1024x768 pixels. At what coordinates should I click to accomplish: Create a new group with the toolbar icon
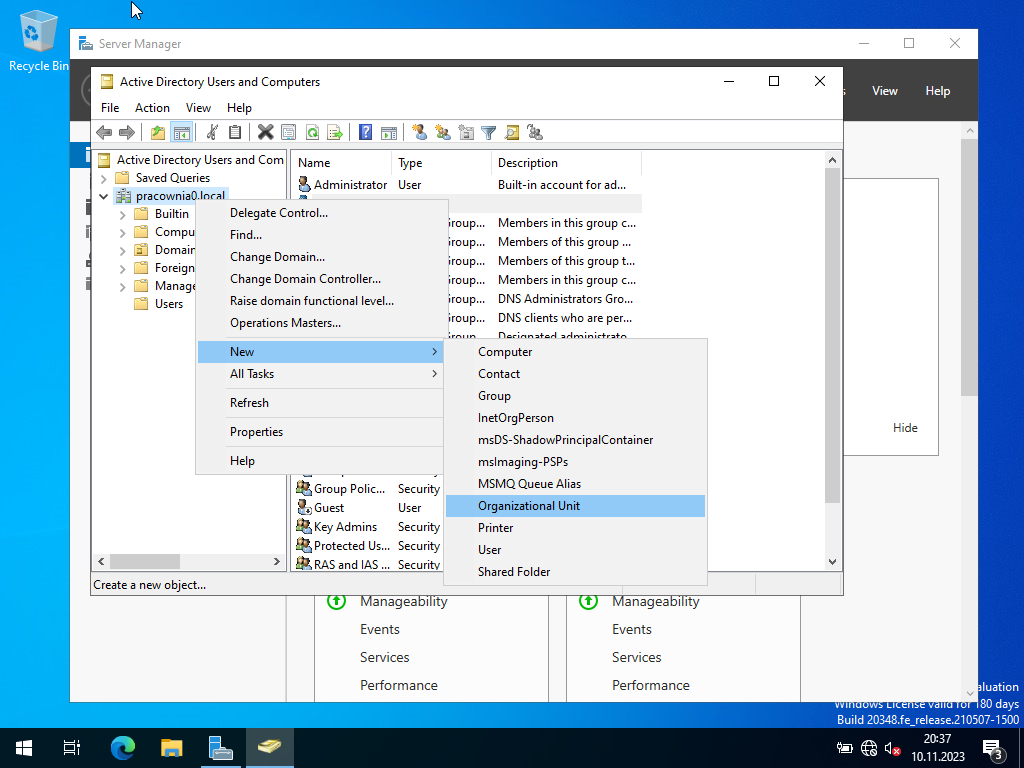(x=443, y=133)
